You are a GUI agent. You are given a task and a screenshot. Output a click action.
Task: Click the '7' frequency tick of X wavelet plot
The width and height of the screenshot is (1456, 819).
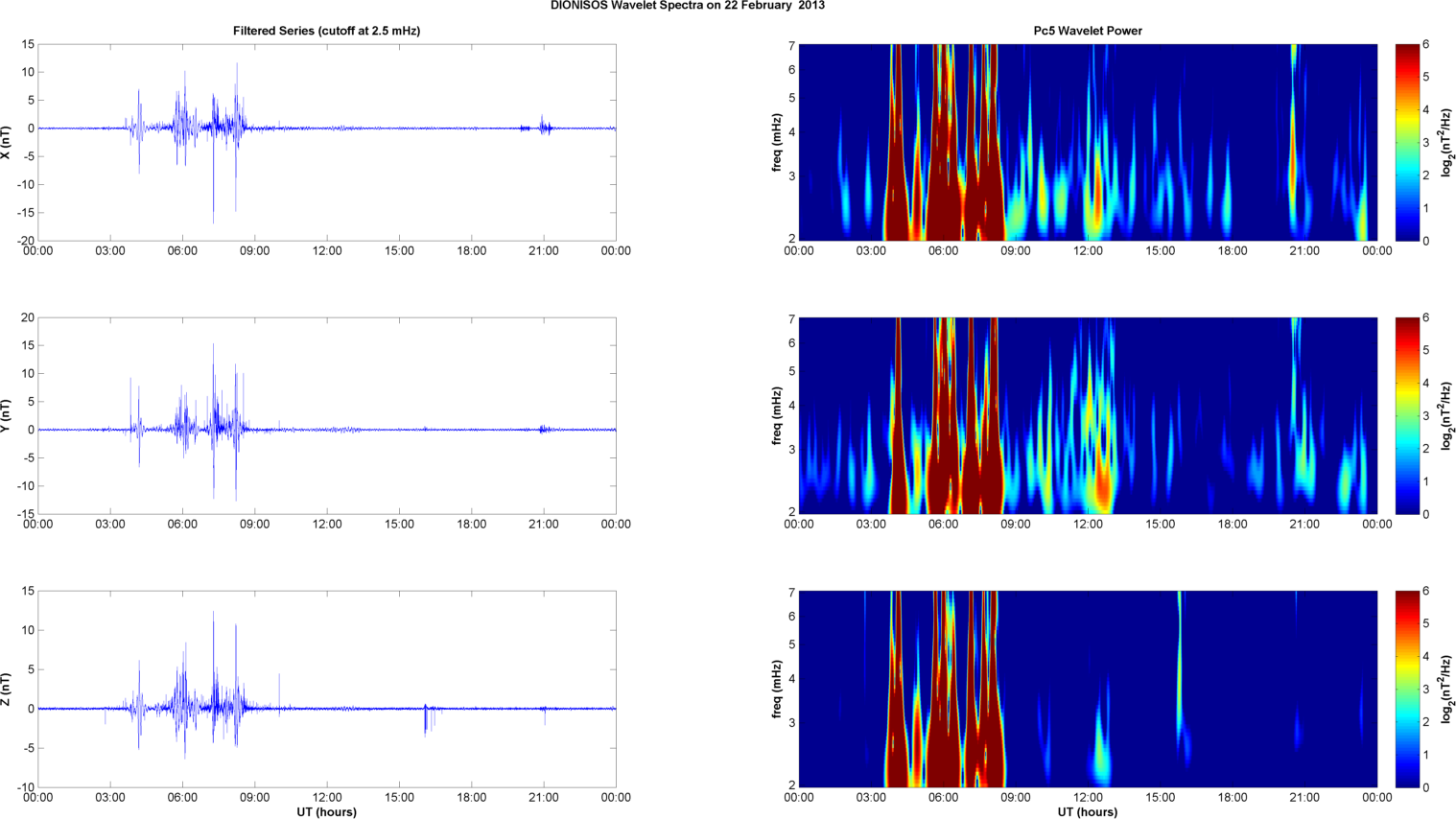[x=792, y=46]
